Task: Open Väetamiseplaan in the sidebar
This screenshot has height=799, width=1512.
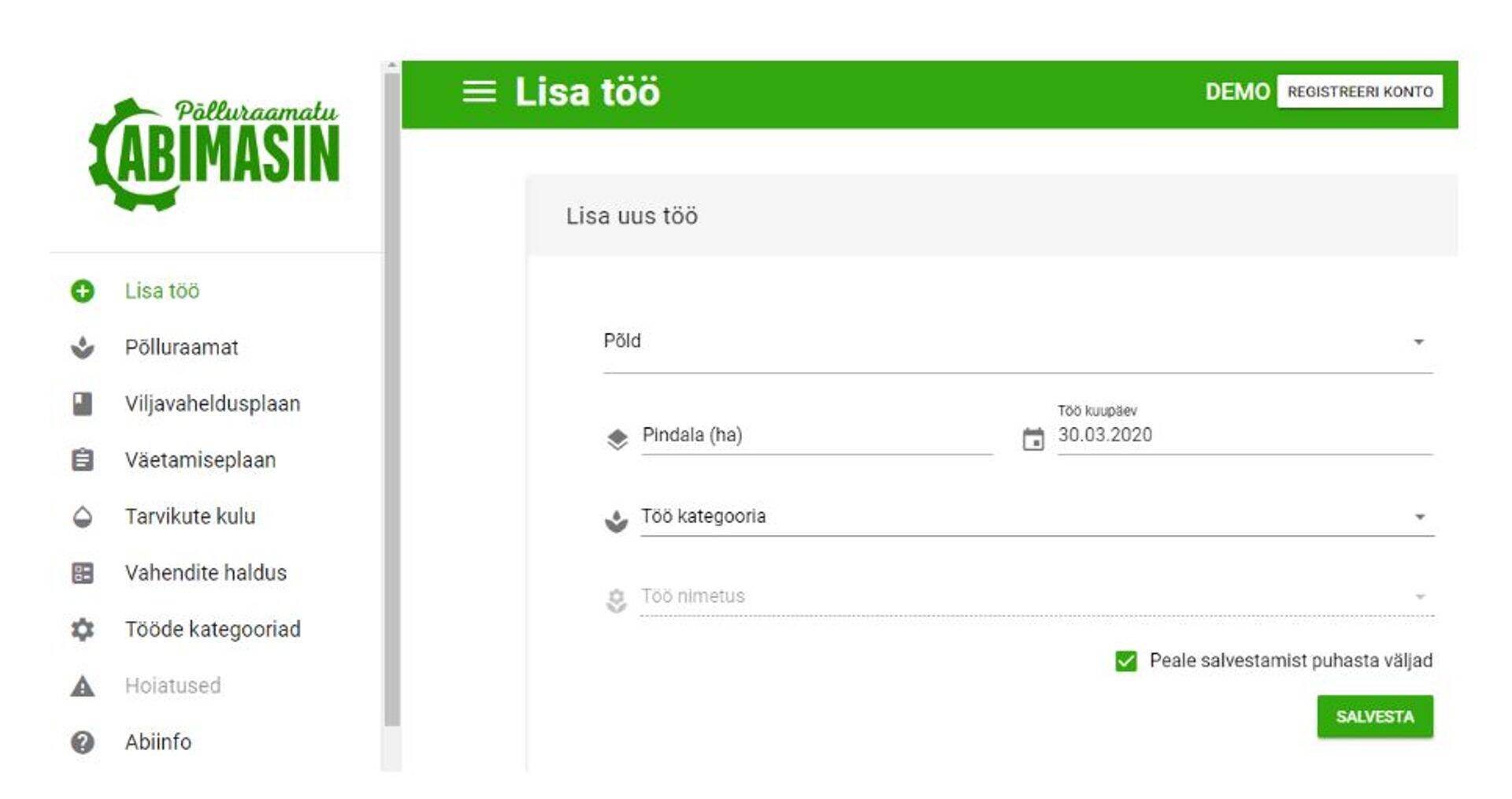Action: click(200, 460)
